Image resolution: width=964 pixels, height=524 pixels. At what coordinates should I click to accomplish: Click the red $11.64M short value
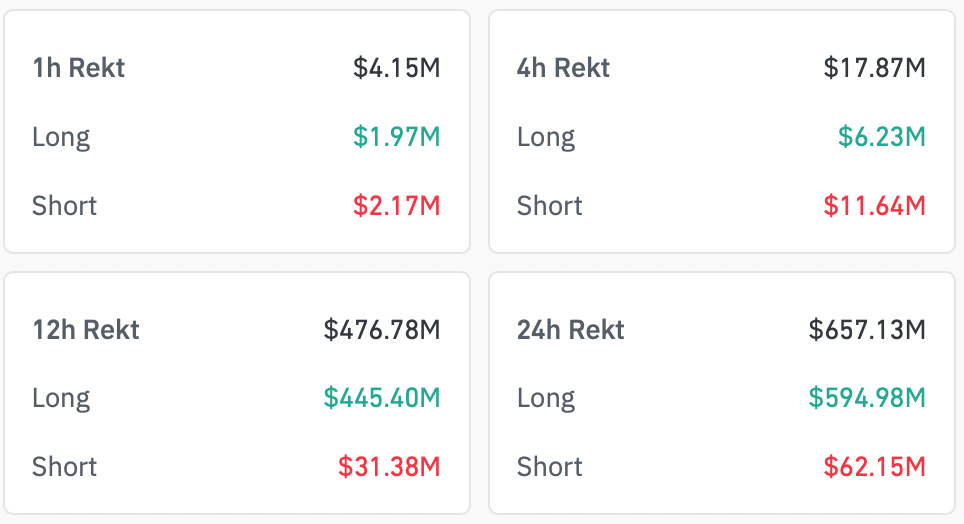pos(874,205)
